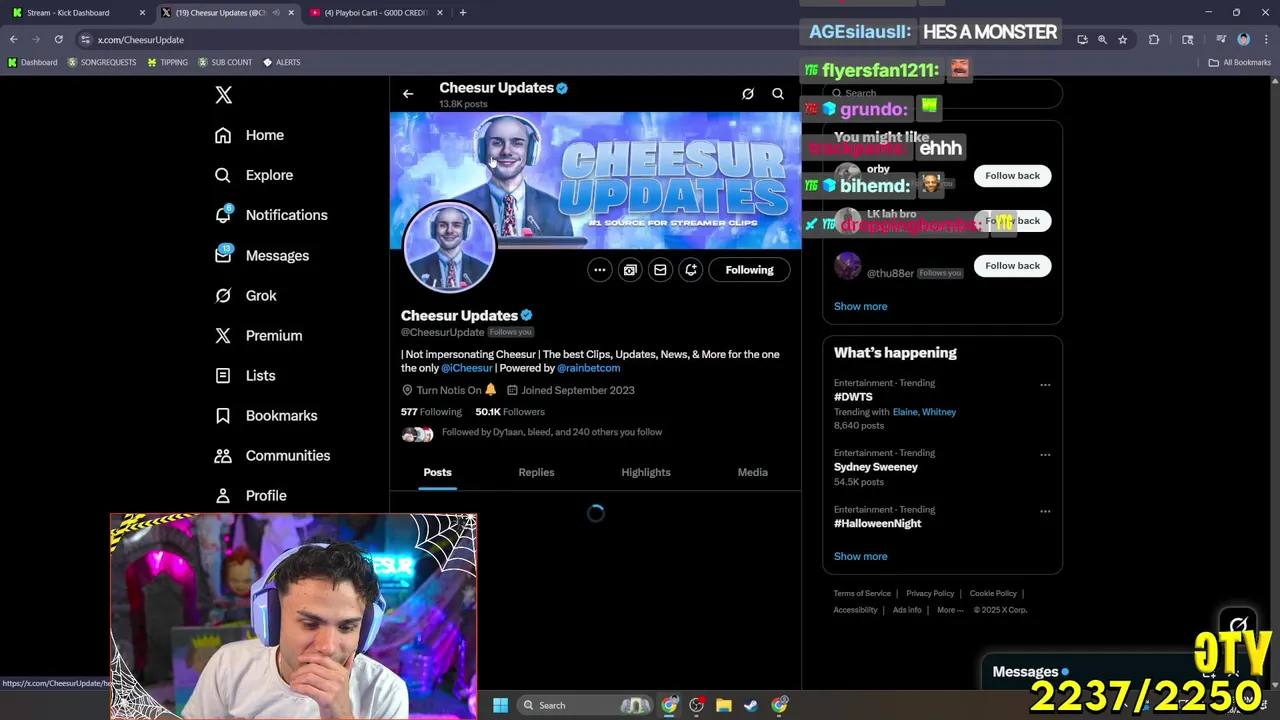Click the X logo icon in sidebar
Image resolution: width=1280 pixels, height=720 pixels.
point(224,95)
